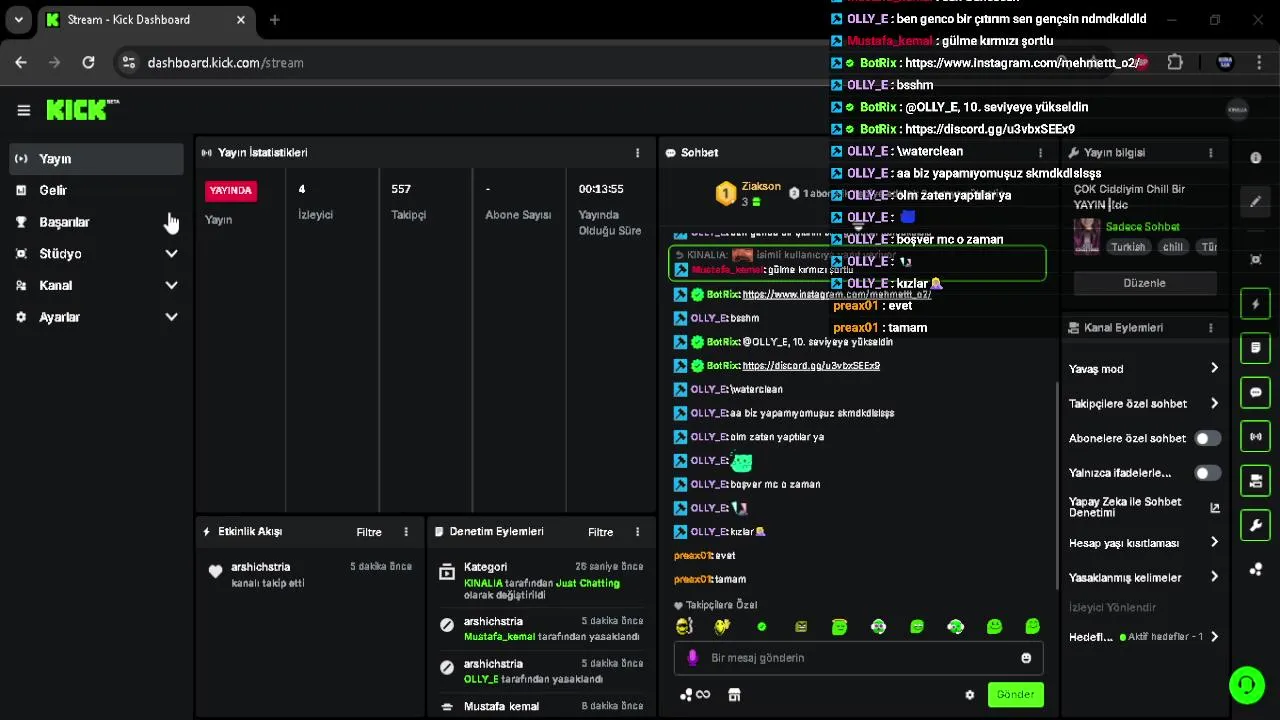Open Yapay Zeka ile Sohbet Denetimi link
Screen dimensions: 1280x720
click(1144, 507)
